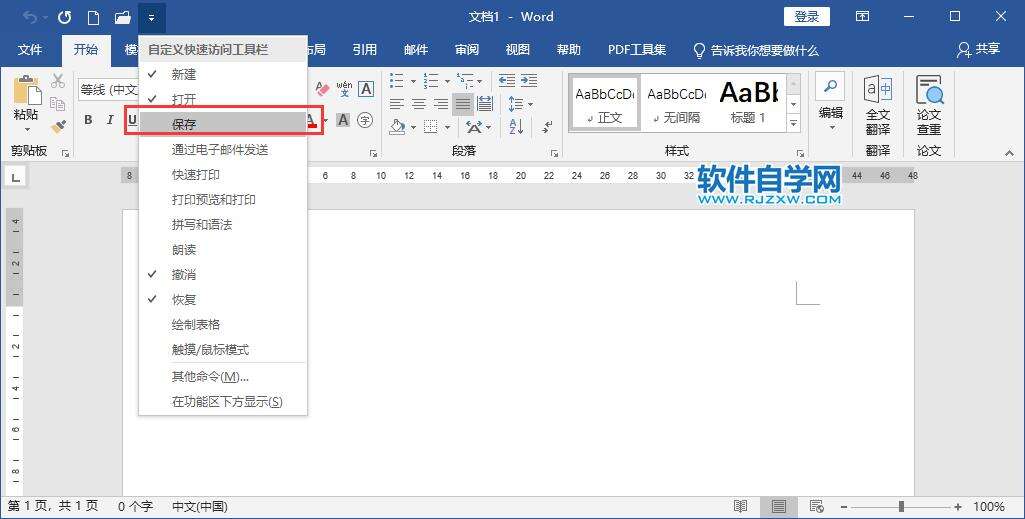Click the 共享 share button
1025x519 pixels.
click(x=978, y=50)
